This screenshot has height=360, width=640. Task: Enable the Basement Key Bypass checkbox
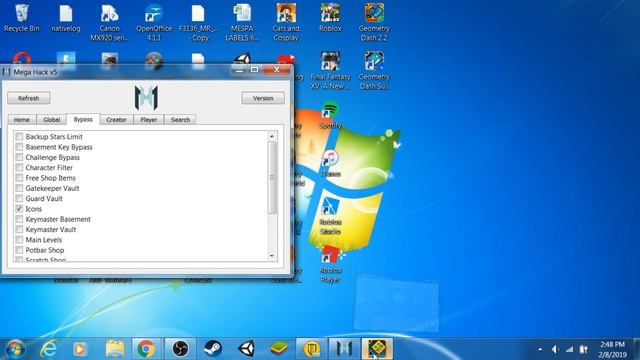19,147
